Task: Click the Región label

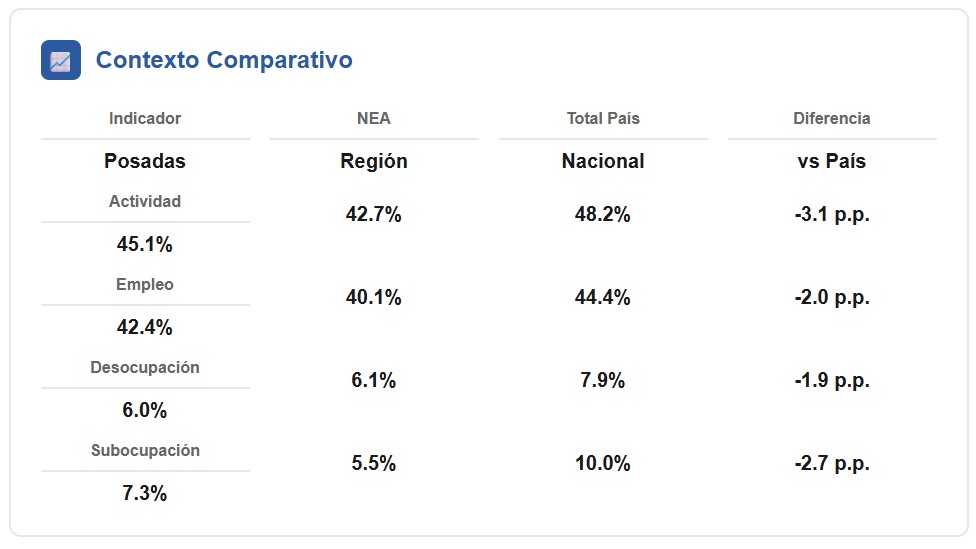Action: pos(373,161)
